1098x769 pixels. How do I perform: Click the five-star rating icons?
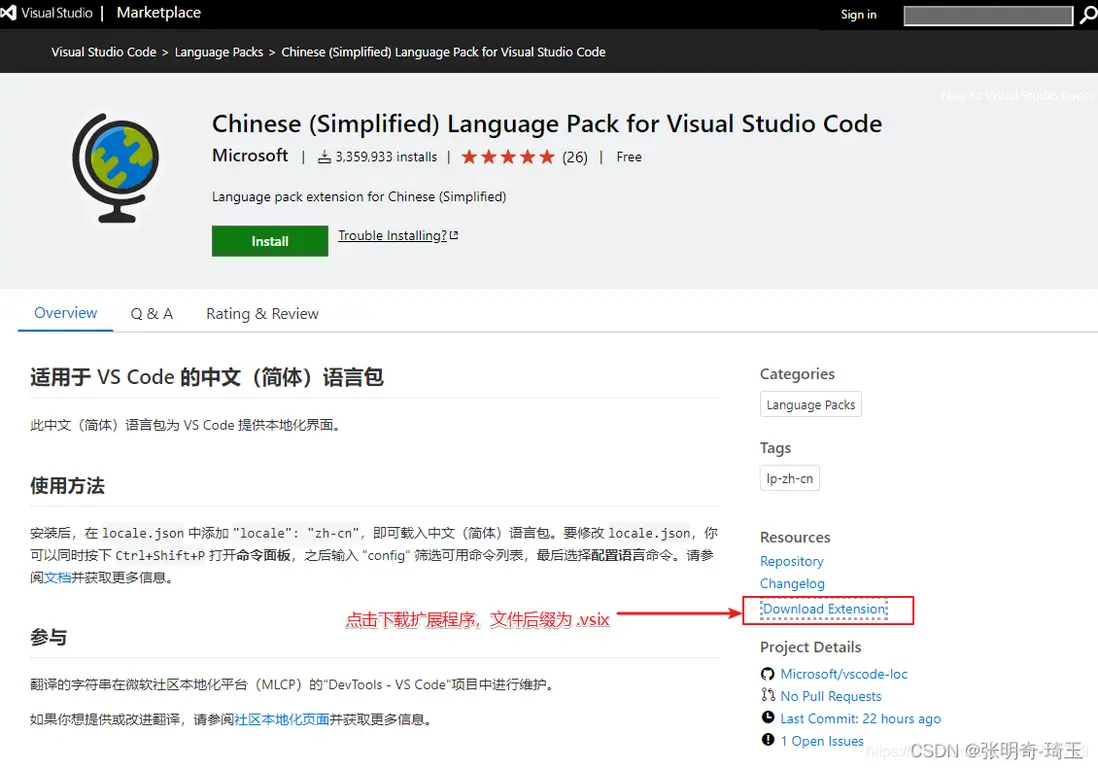508,157
